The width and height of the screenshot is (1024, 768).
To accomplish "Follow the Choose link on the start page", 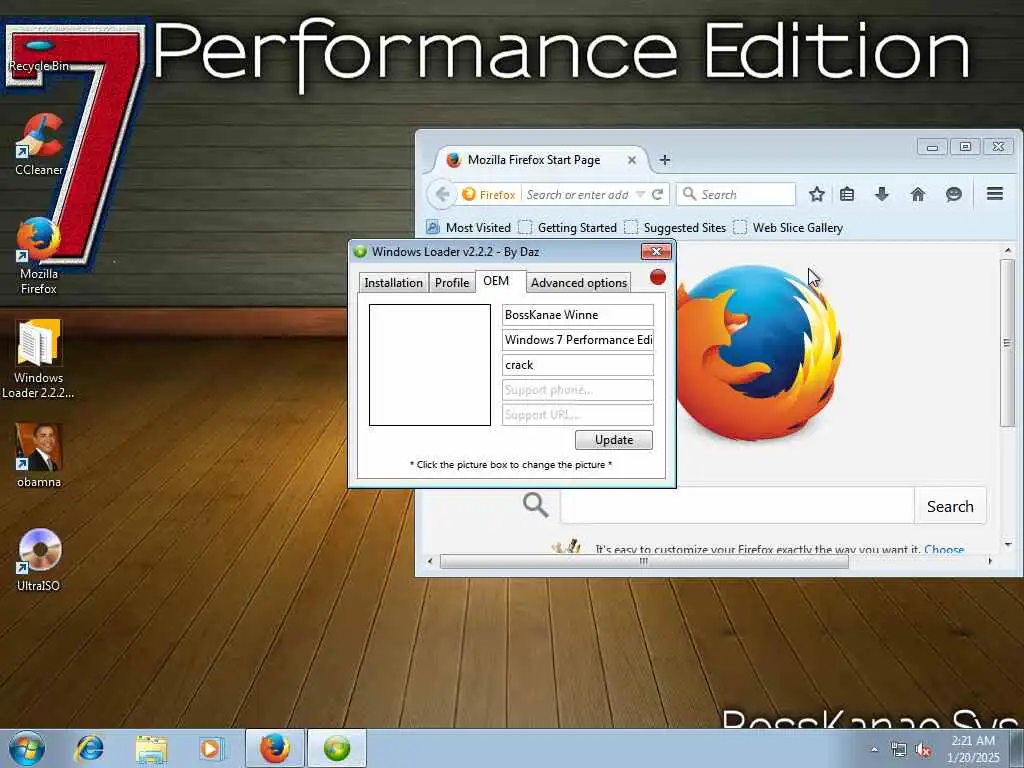I will coord(944,549).
